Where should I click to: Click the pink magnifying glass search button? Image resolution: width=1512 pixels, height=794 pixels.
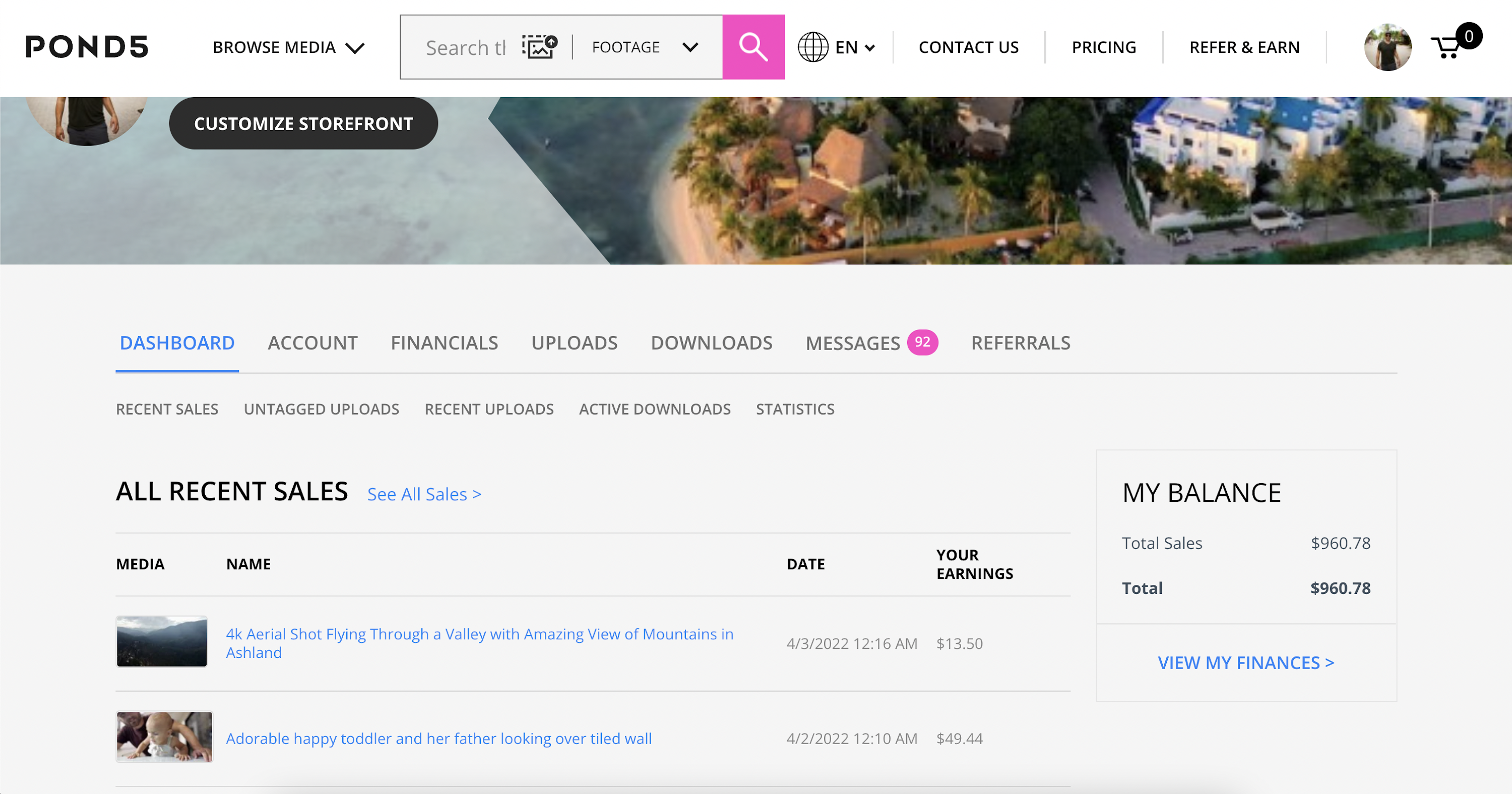click(753, 47)
